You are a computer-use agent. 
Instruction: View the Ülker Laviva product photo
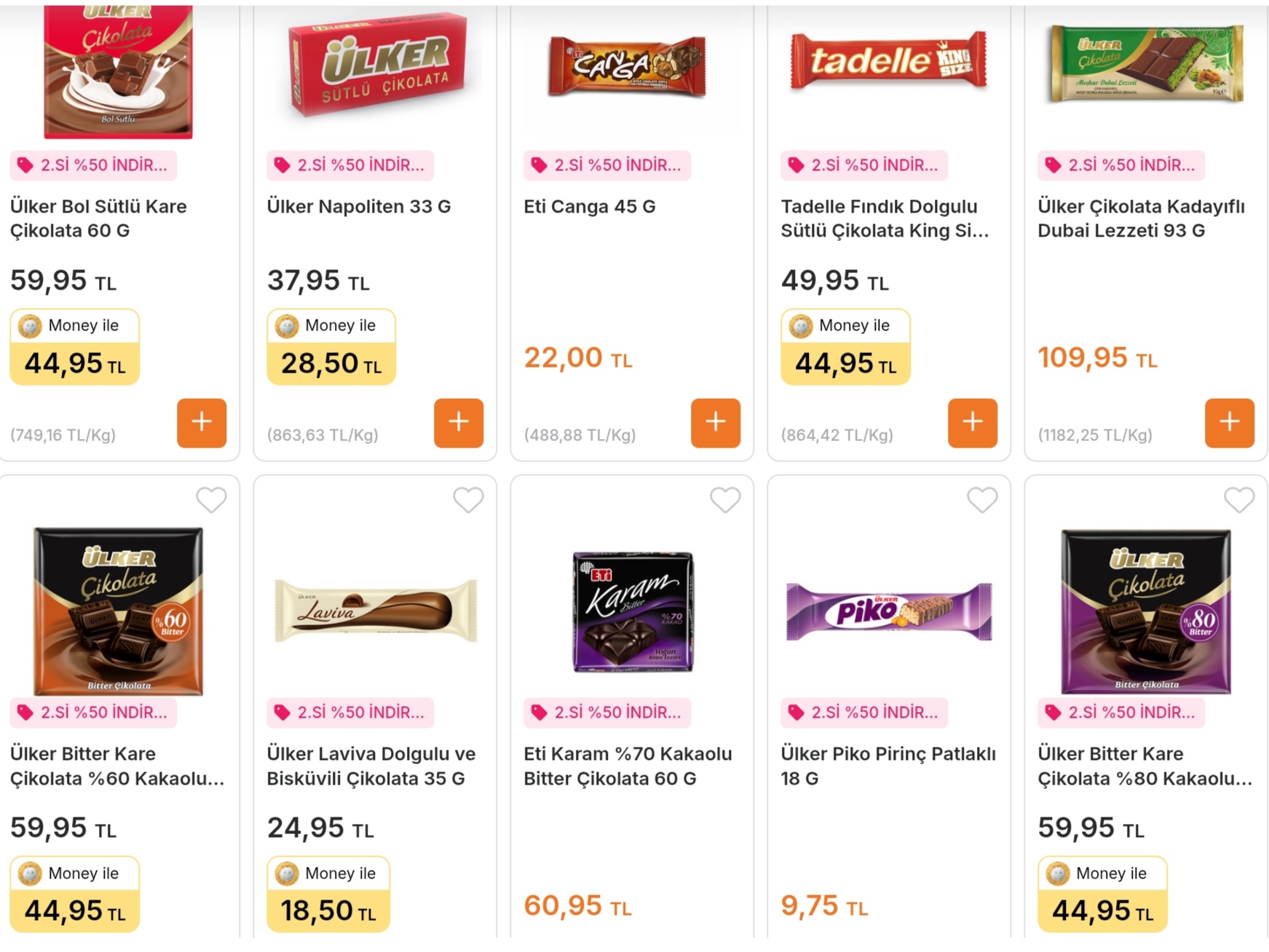point(376,611)
